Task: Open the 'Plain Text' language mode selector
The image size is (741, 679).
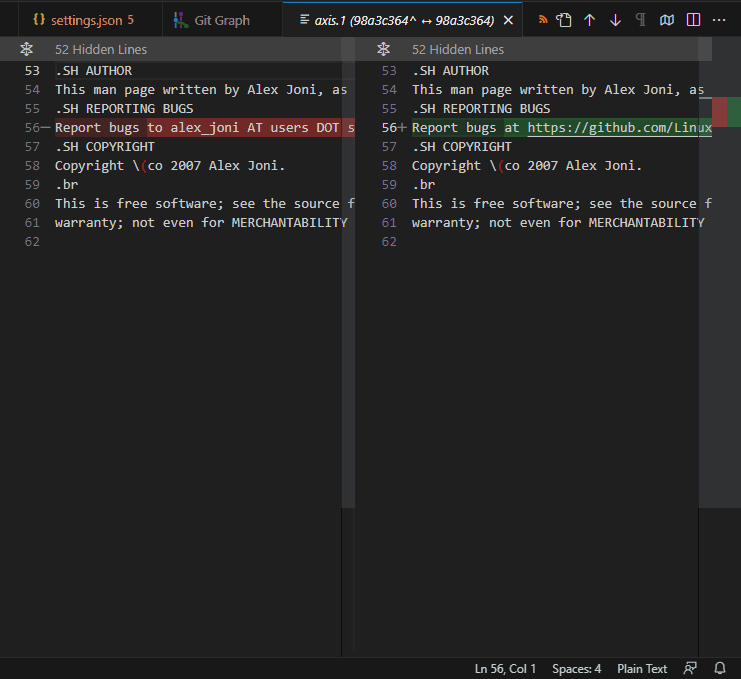Action: coord(642,669)
